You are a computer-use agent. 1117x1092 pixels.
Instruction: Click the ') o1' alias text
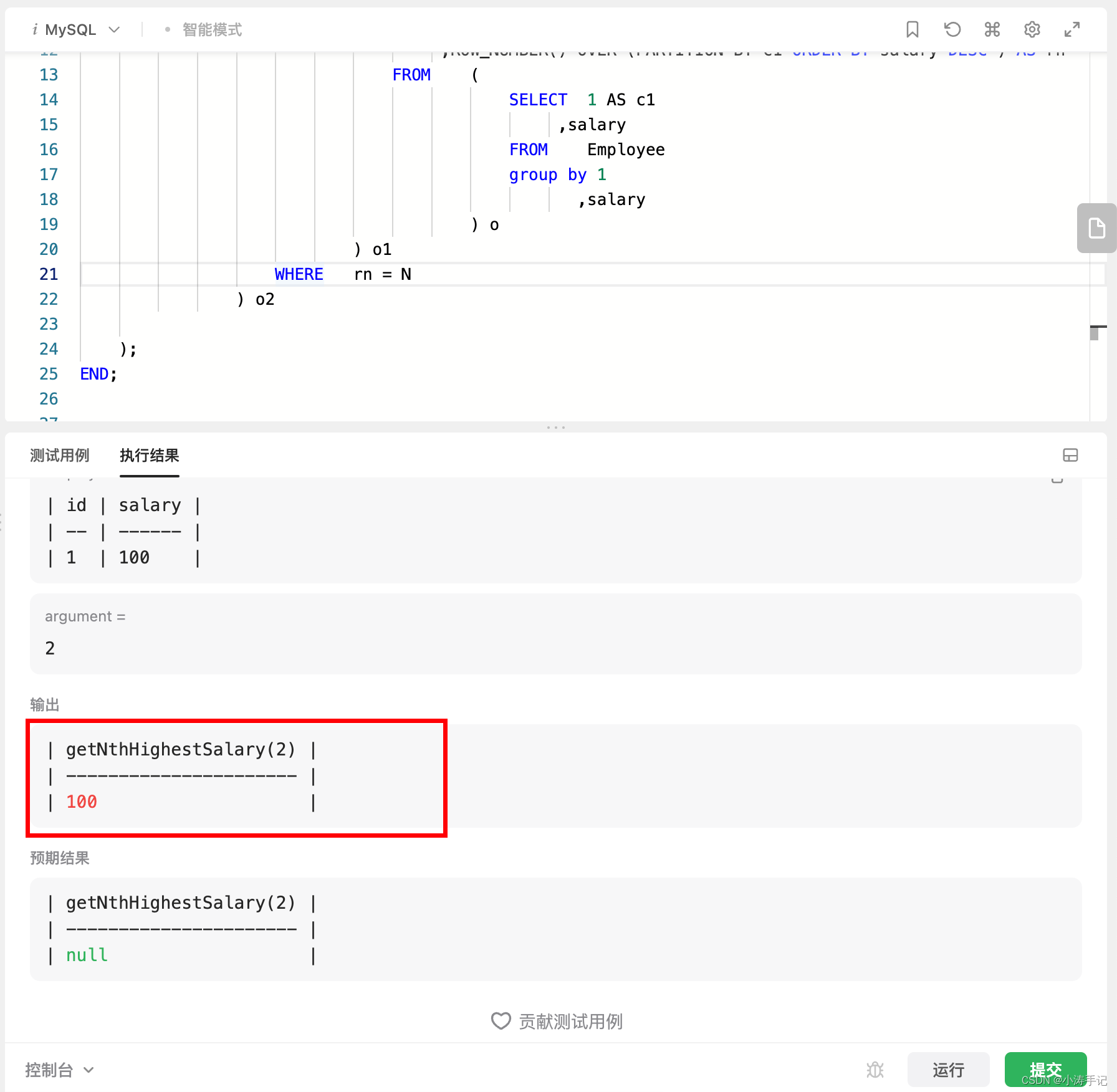tap(373, 249)
